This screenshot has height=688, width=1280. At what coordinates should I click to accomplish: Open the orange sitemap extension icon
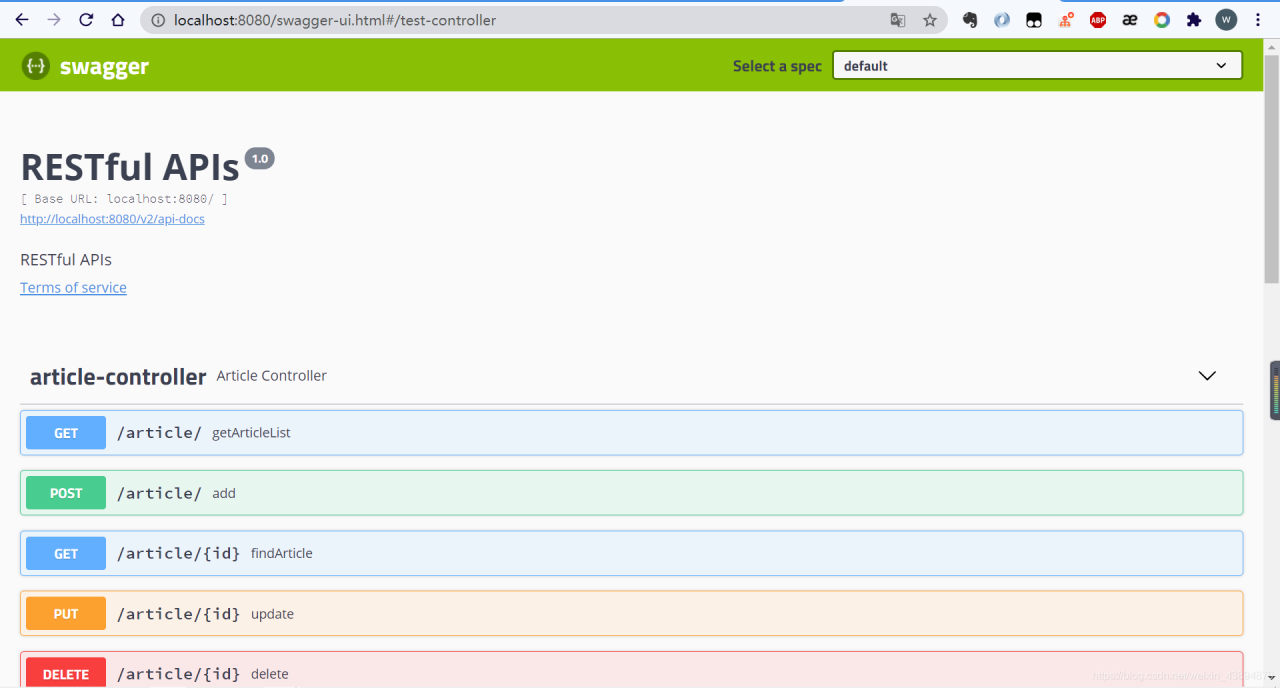tap(1066, 20)
